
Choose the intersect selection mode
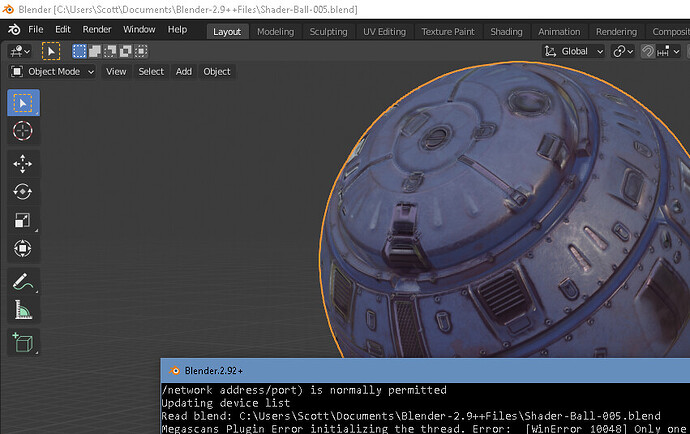[141, 51]
